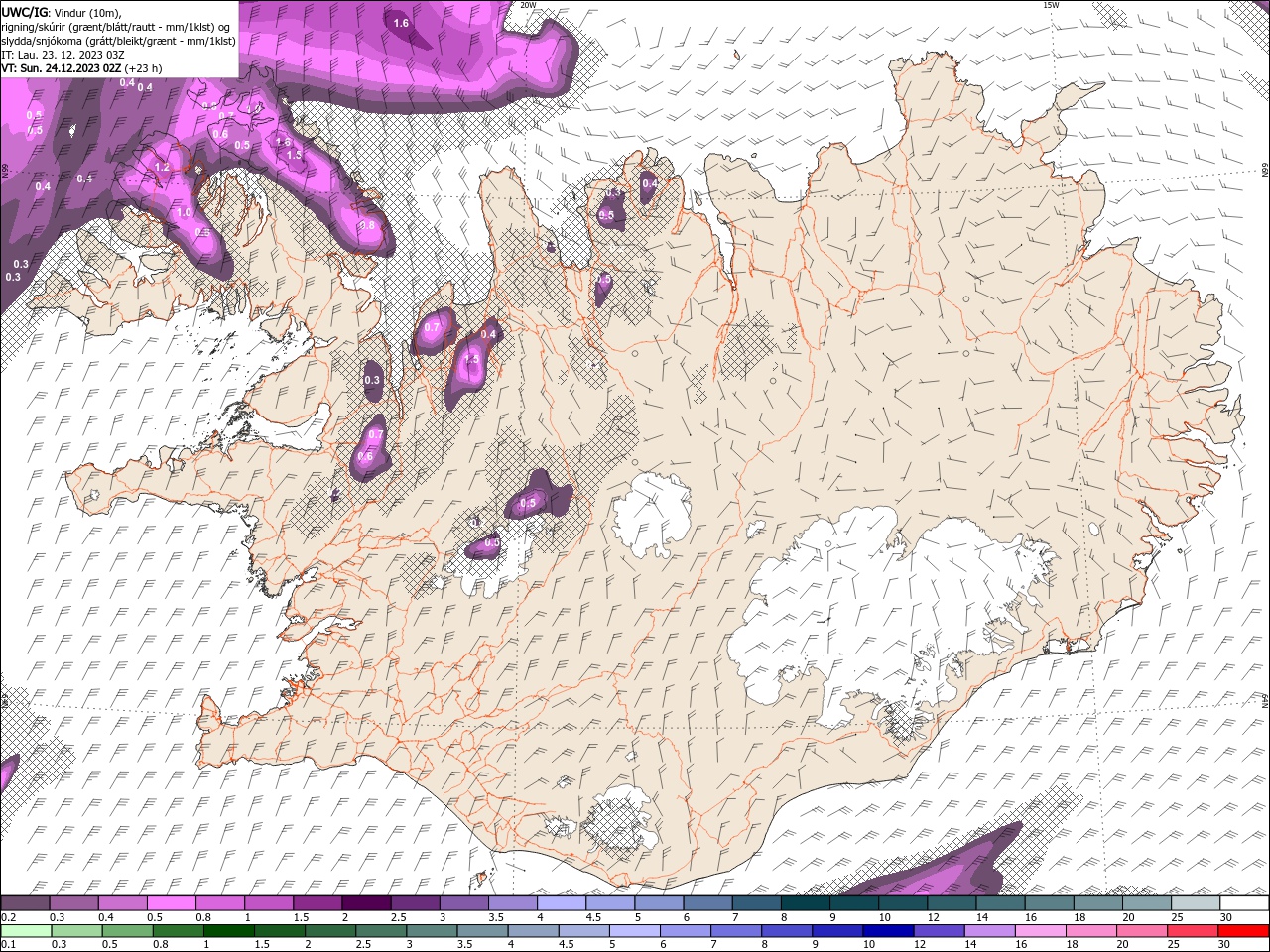This screenshot has height=952, width=1270.
Task: Select the darkest purple 2 snow legend swatch
Action: click(365, 903)
